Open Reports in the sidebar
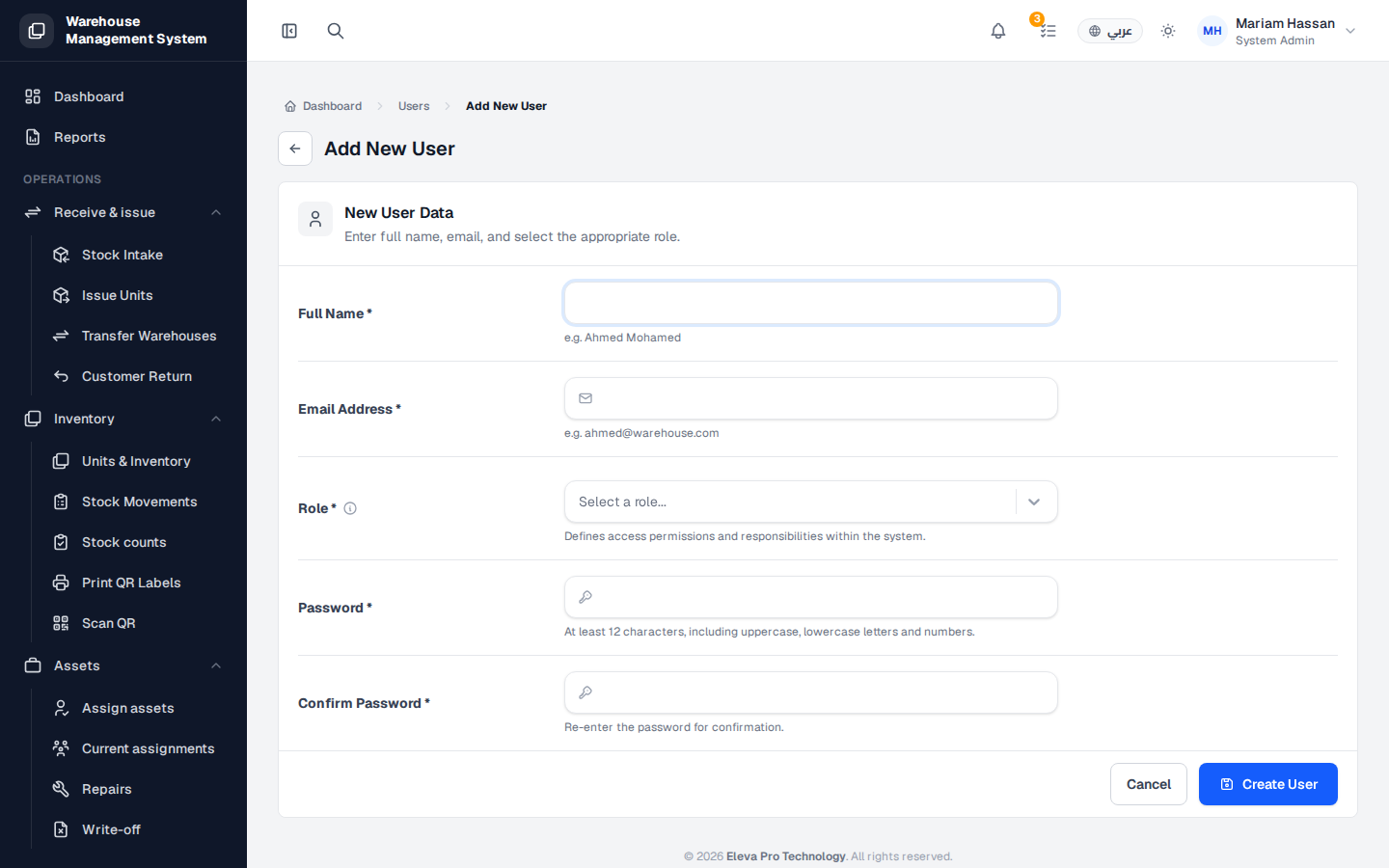Screen dimensions: 1389x868 (123, 137)
